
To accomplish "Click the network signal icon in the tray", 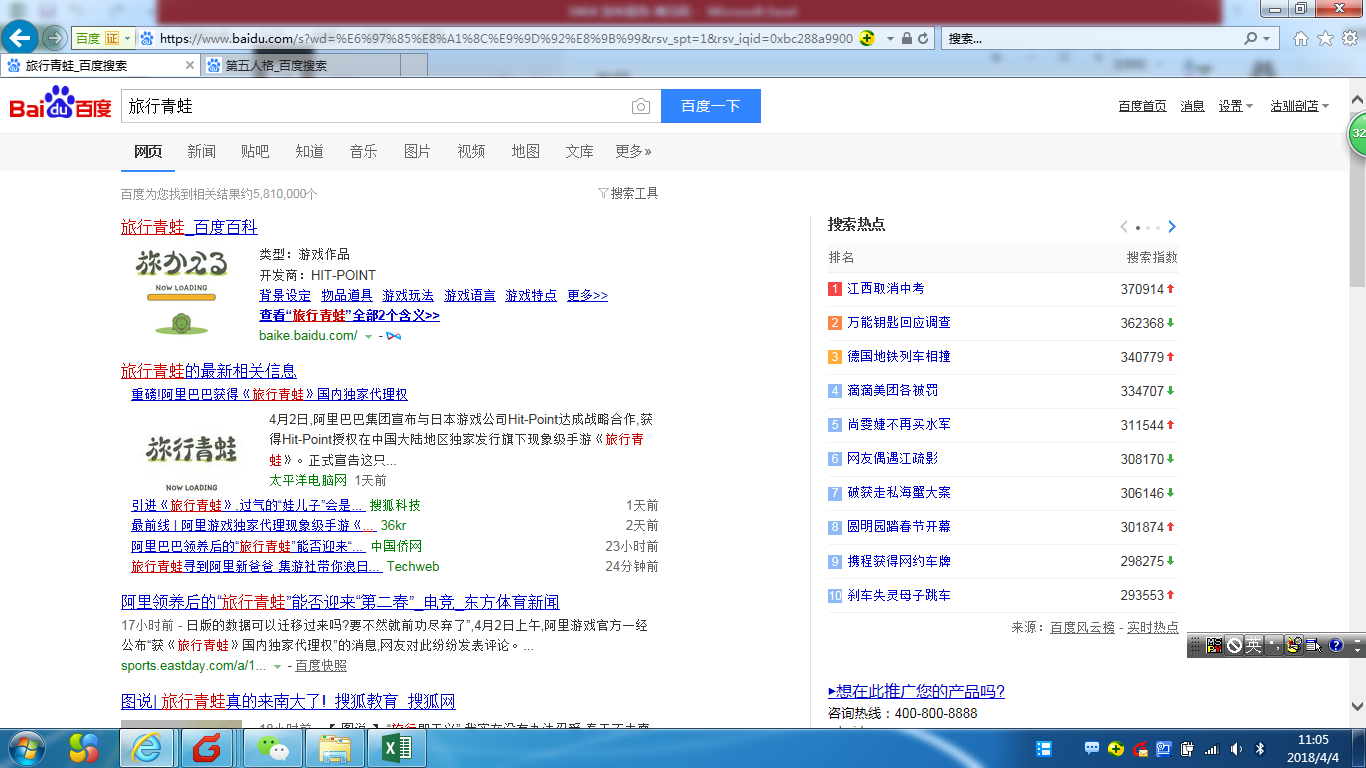I will coord(1212,748).
